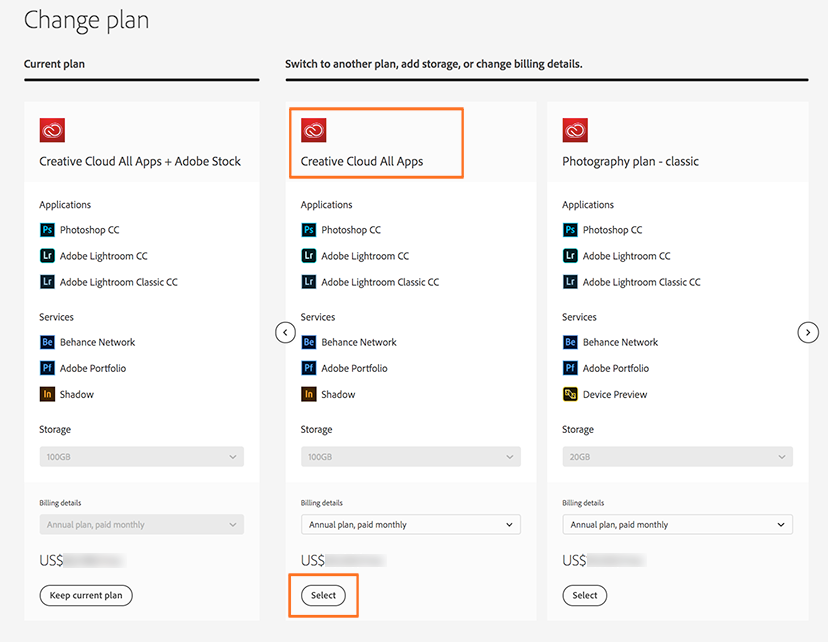Click Adobe Lightroom CC icon in current plan card
This screenshot has width=828, height=642.
click(x=48, y=256)
